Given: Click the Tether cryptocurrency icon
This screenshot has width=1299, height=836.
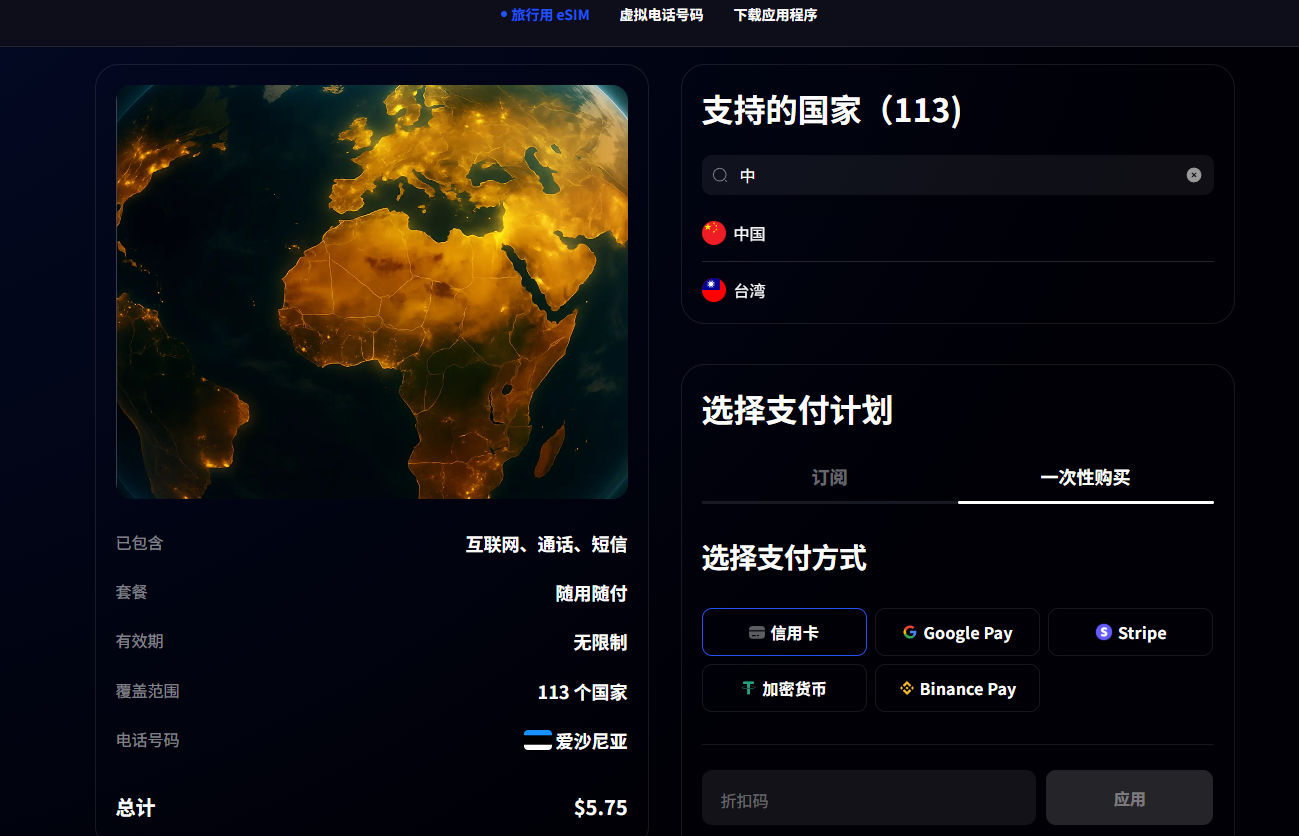Looking at the screenshot, I should point(748,688).
